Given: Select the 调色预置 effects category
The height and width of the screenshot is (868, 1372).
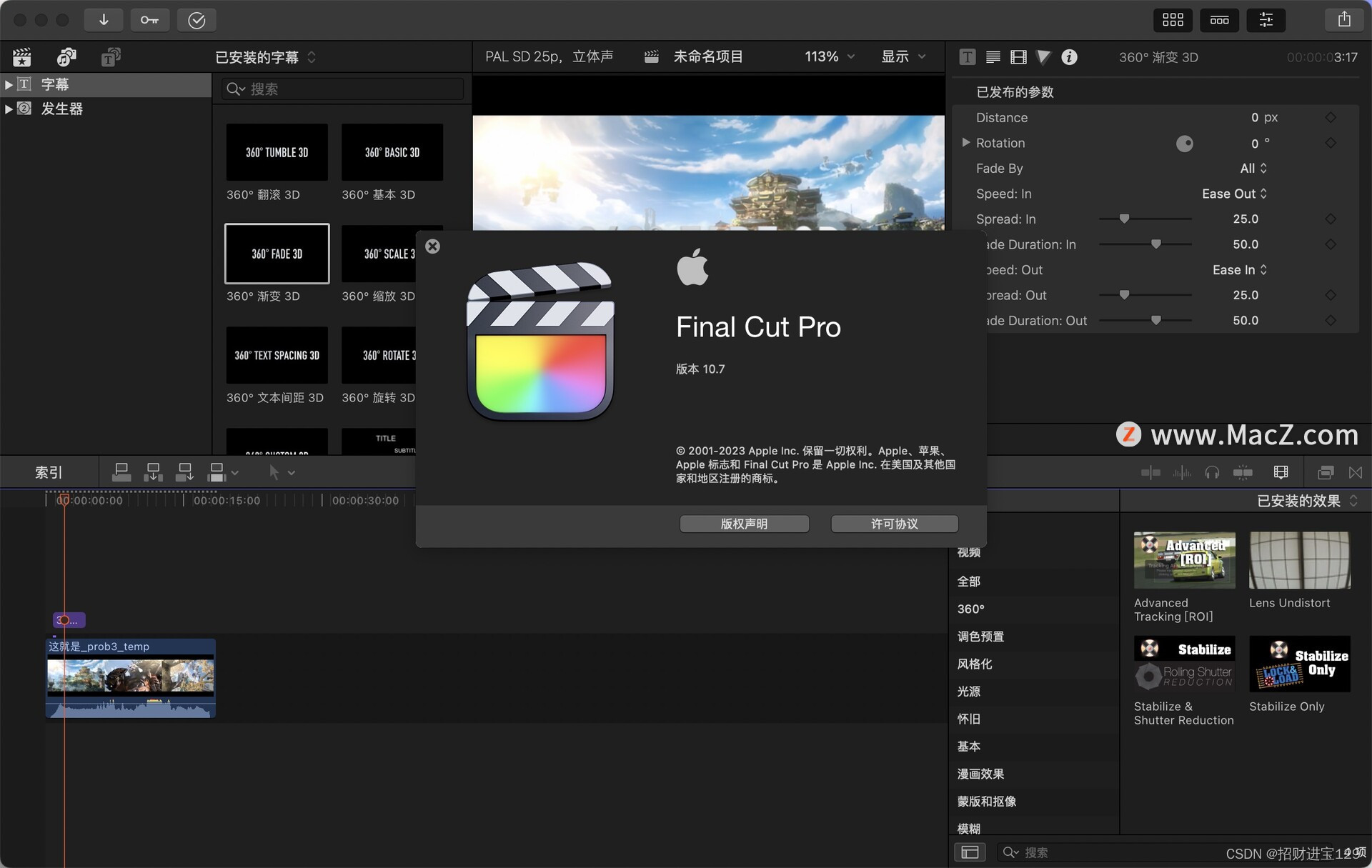Looking at the screenshot, I should tap(1034, 636).
